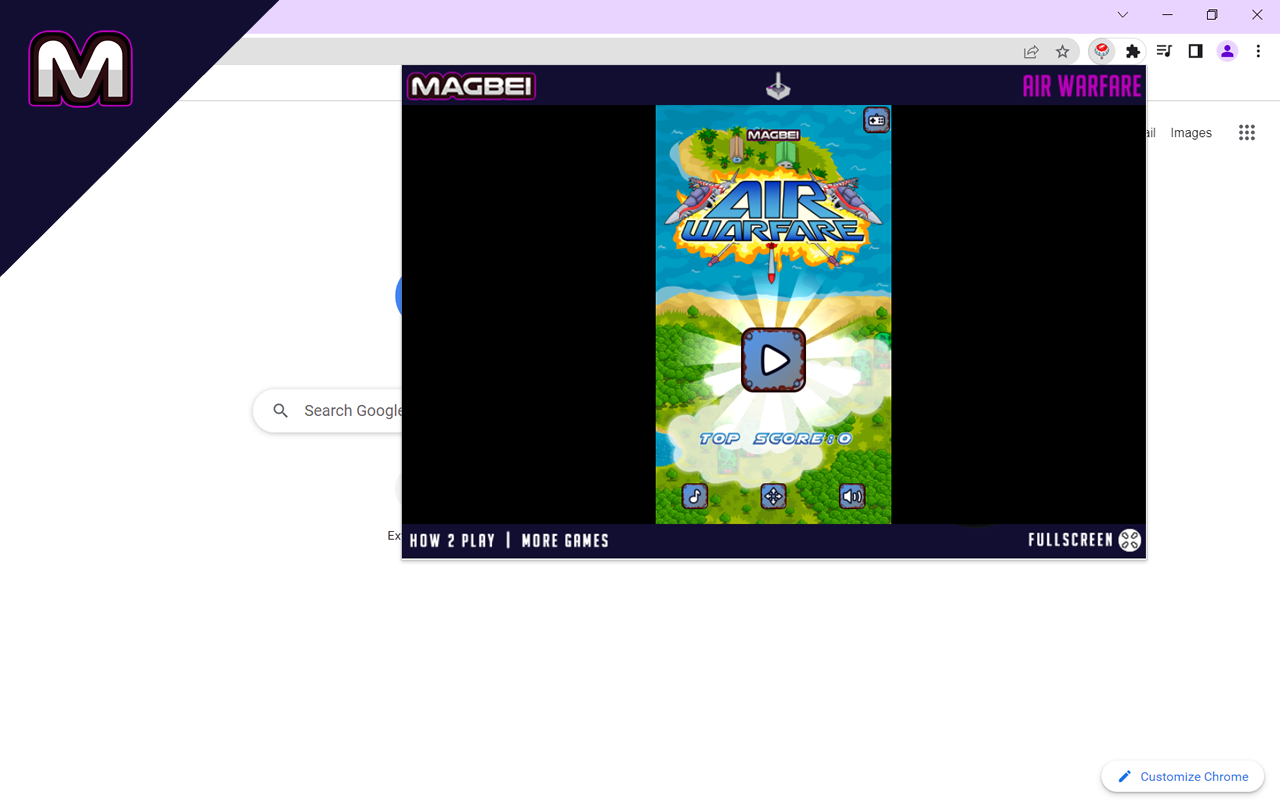Open the Google apps grid launcher

(x=1246, y=133)
